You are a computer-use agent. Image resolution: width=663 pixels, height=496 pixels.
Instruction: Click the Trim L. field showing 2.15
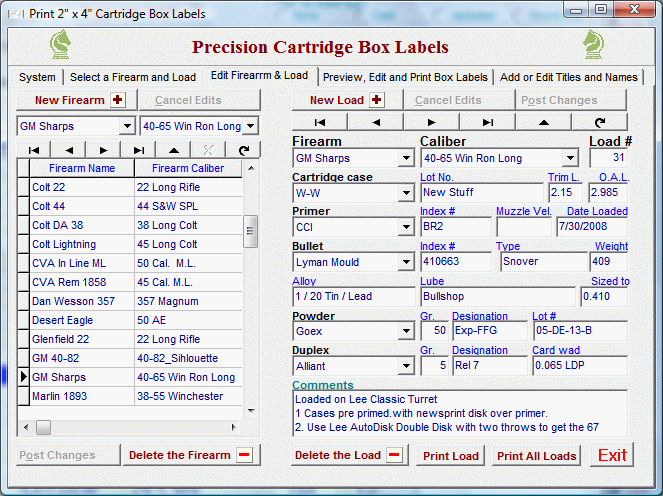(x=565, y=192)
